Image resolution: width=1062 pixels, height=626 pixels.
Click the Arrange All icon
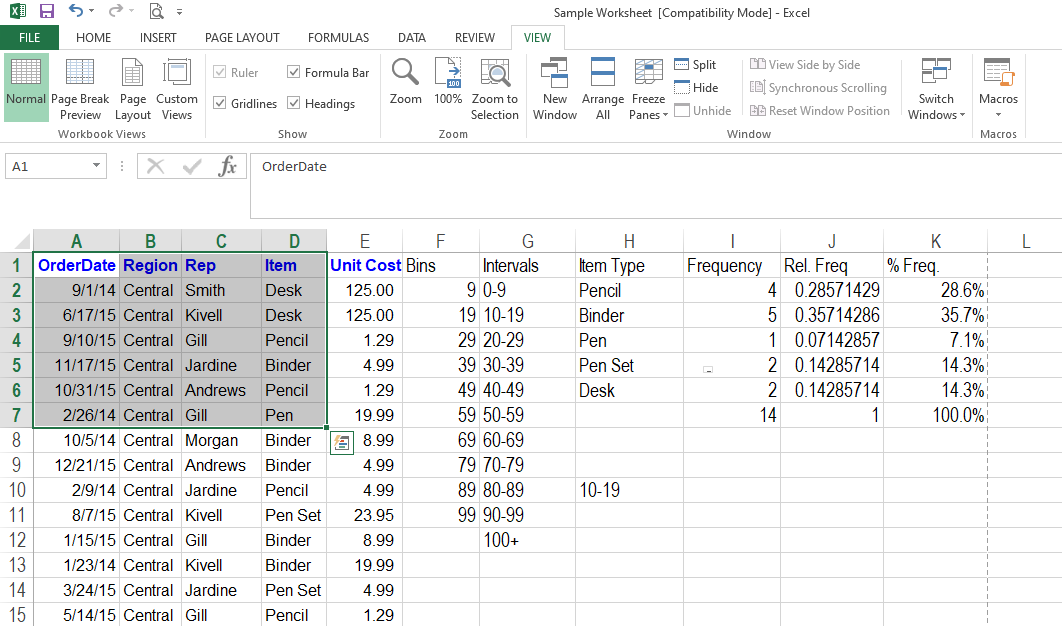pyautogui.click(x=603, y=88)
